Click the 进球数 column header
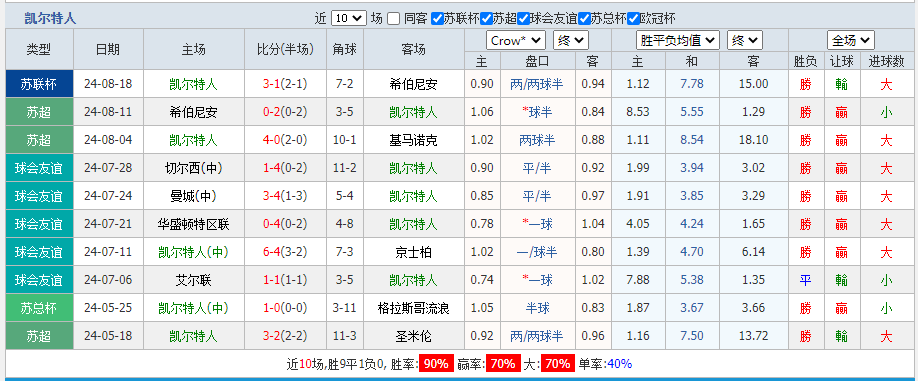This screenshot has width=918, height=381. 886,61
